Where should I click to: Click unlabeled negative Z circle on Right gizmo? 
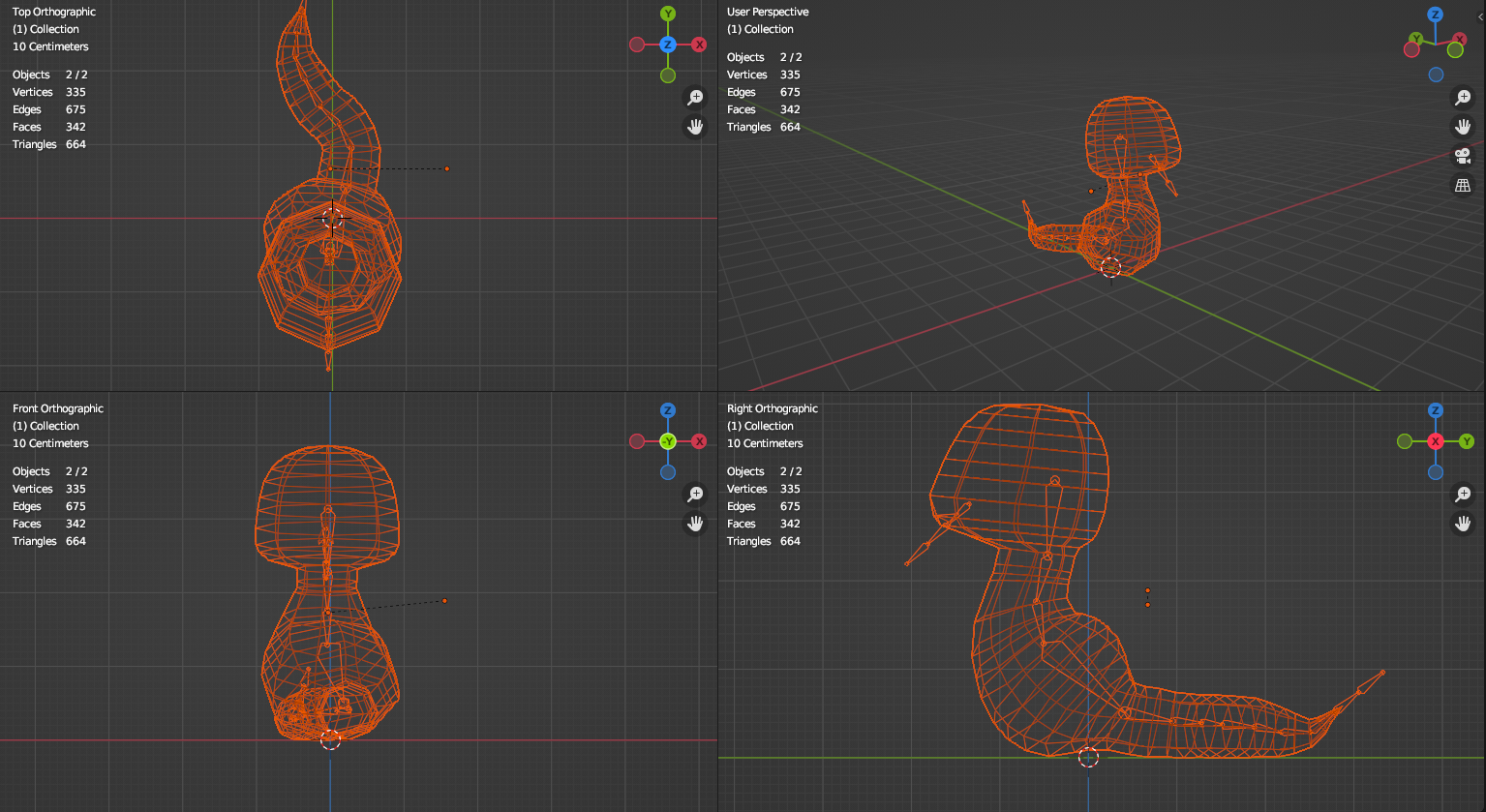click(x=1436, y=472)
